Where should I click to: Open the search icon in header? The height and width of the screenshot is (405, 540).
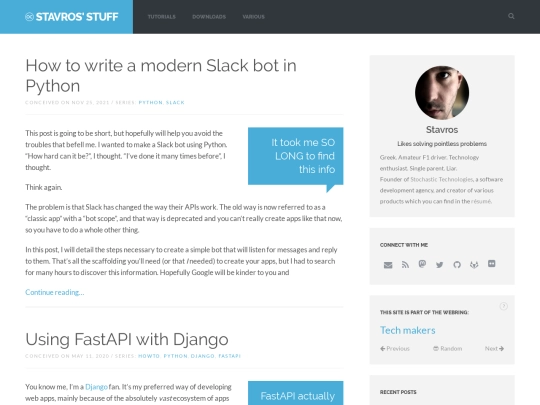(x=511, y=16)
